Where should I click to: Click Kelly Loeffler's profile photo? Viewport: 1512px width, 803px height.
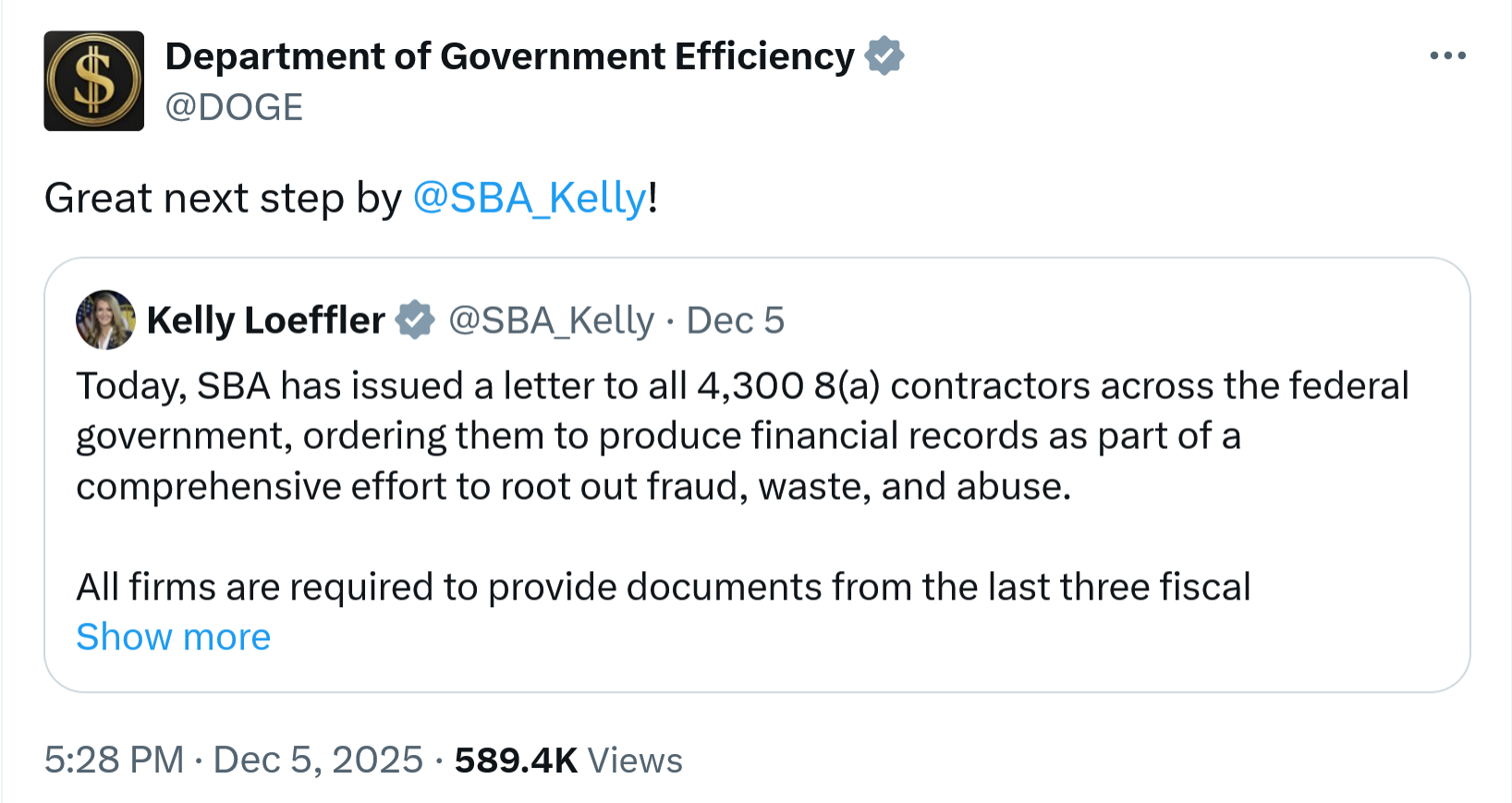point(105,320)
